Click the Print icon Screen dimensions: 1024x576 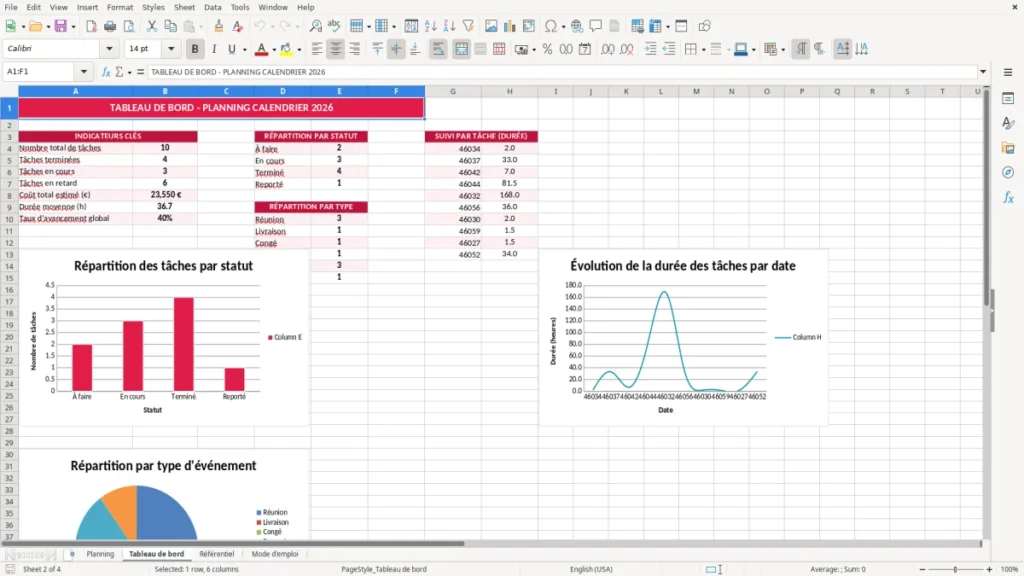point(110,26)
